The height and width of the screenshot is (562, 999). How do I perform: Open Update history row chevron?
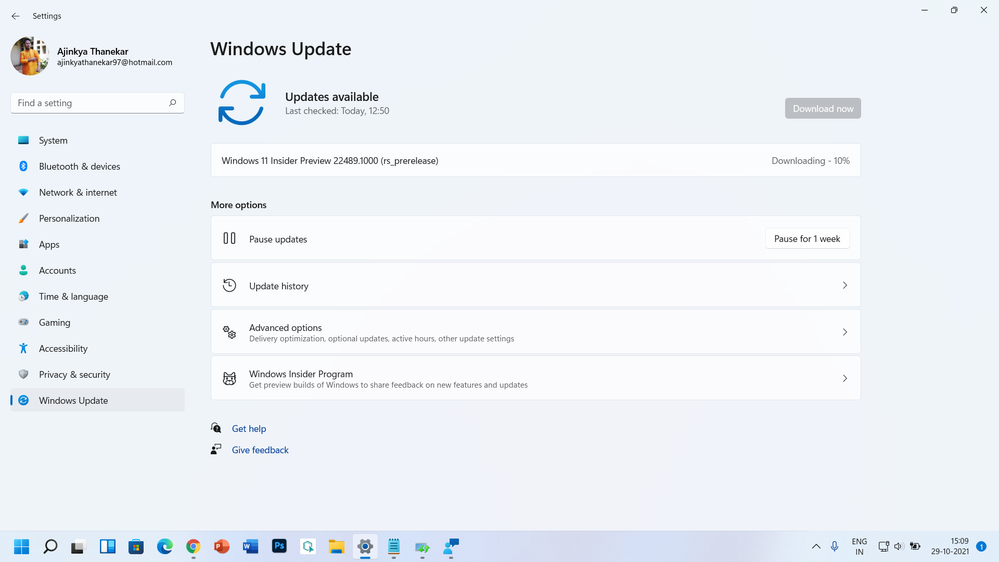[845, 285]
